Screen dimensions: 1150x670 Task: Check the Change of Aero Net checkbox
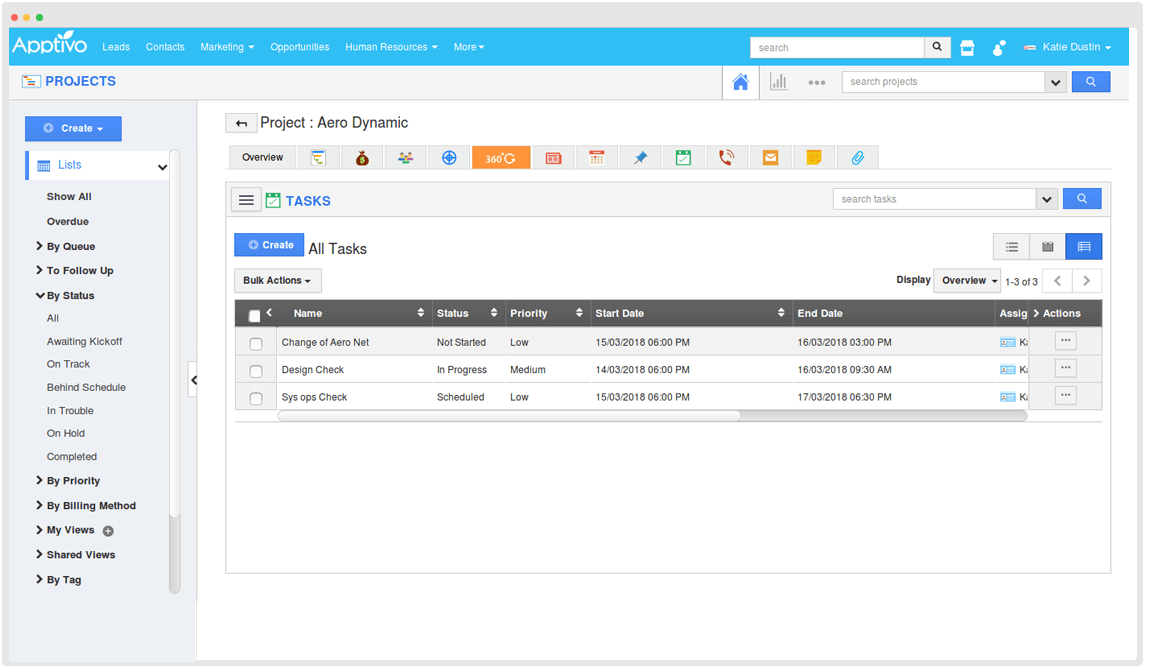(x=256, y=343)
